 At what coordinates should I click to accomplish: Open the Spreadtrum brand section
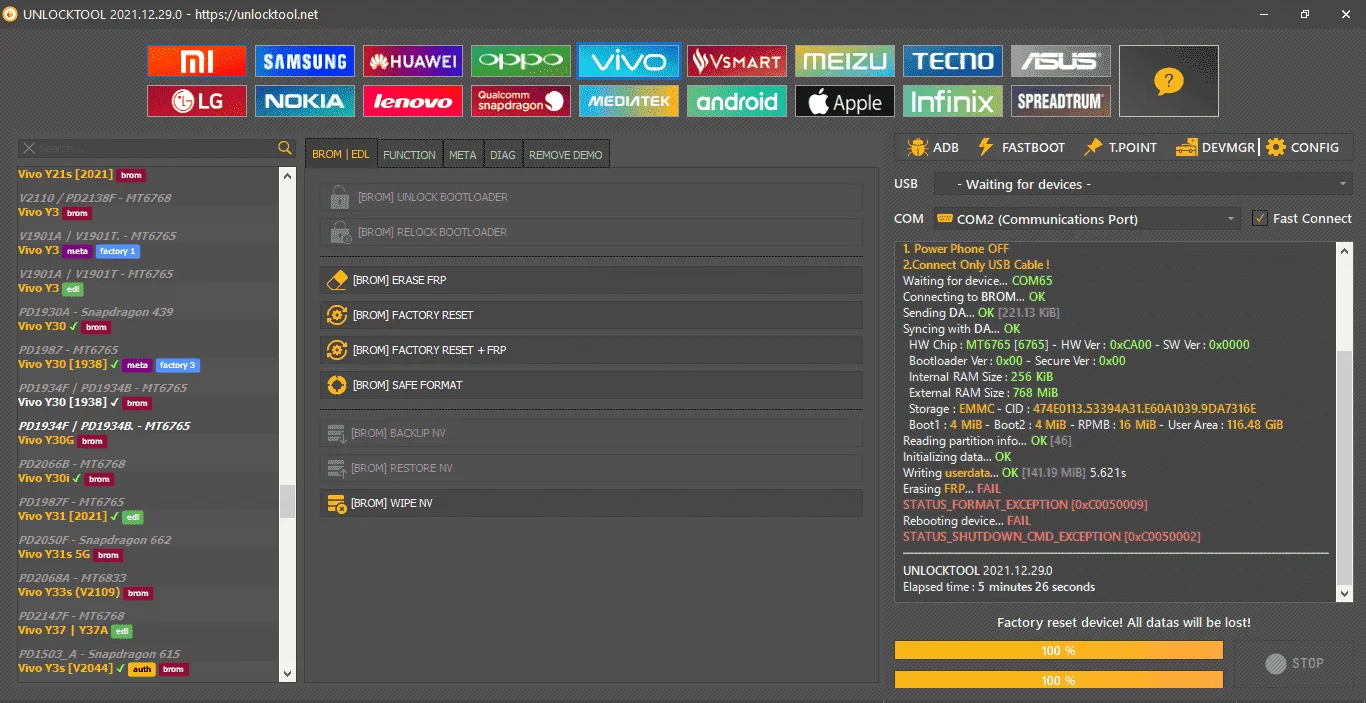coord(1060,101)
